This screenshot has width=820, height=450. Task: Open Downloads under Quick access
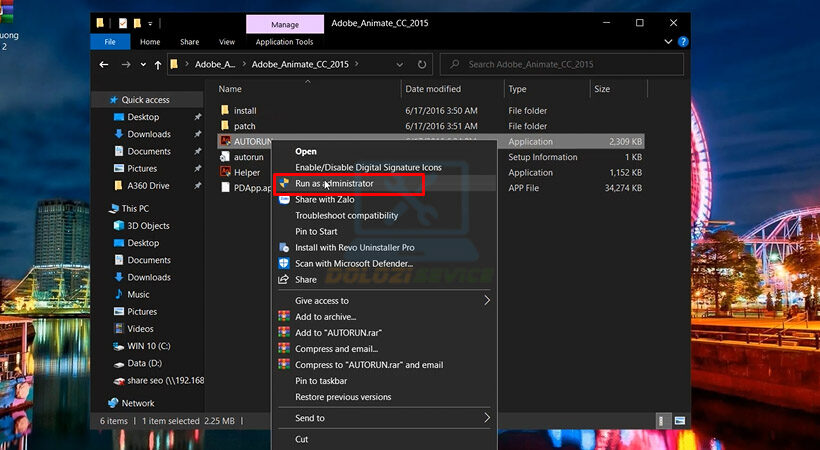149,134
